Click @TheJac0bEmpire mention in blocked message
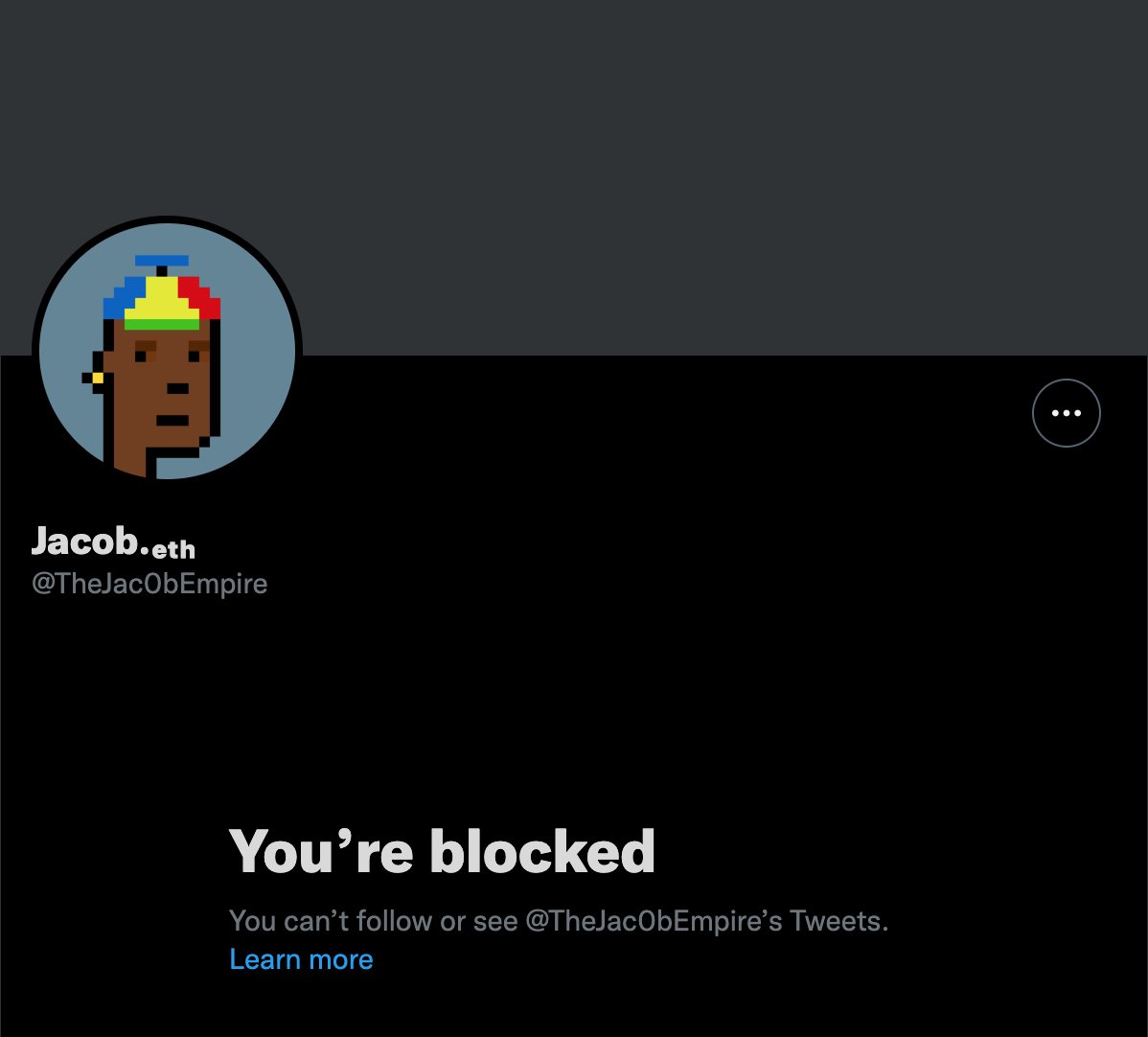Image resolution: width=1148 pixels, height=1037 pixels. coord(654,921)
